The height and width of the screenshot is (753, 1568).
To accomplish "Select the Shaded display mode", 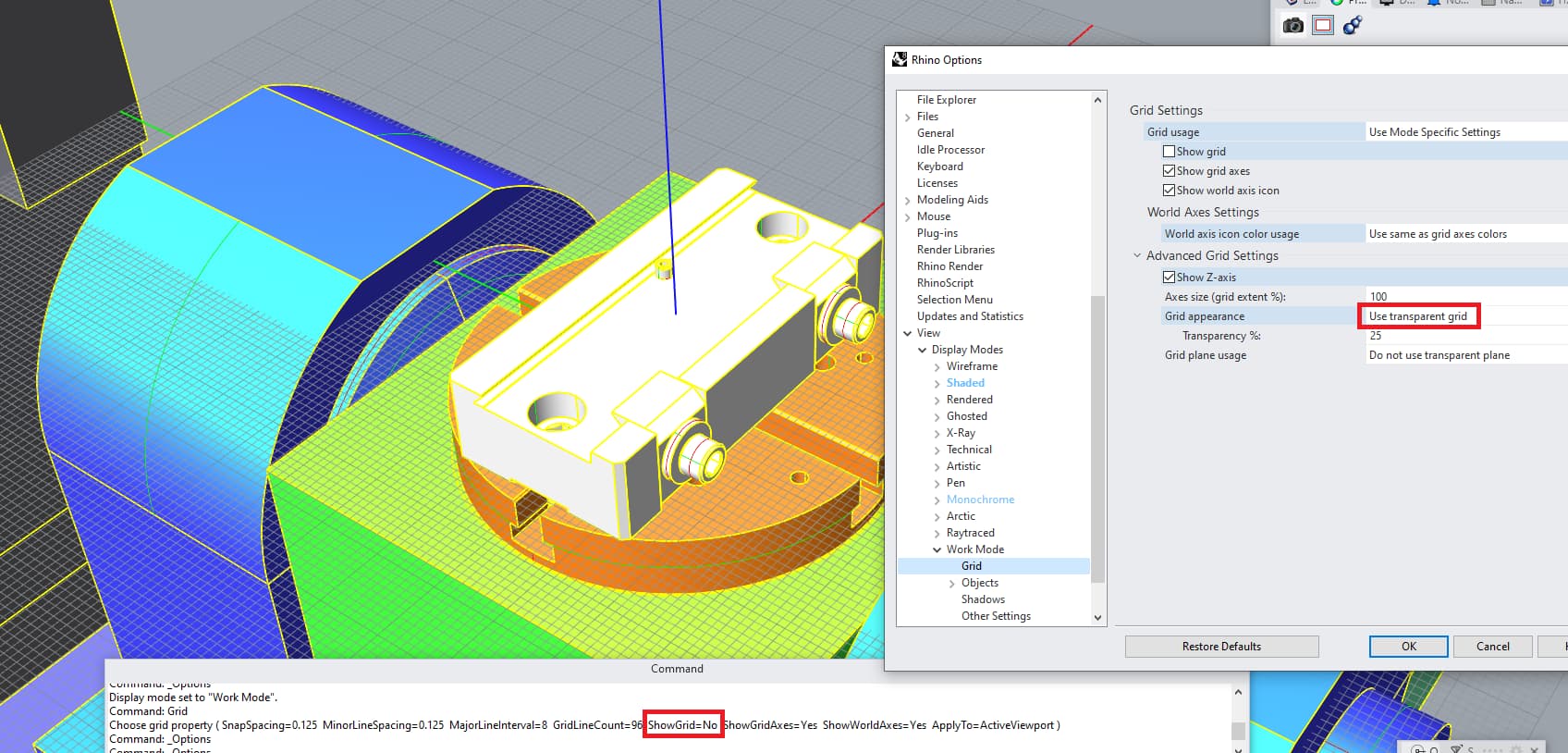I will tap(965, 383).
